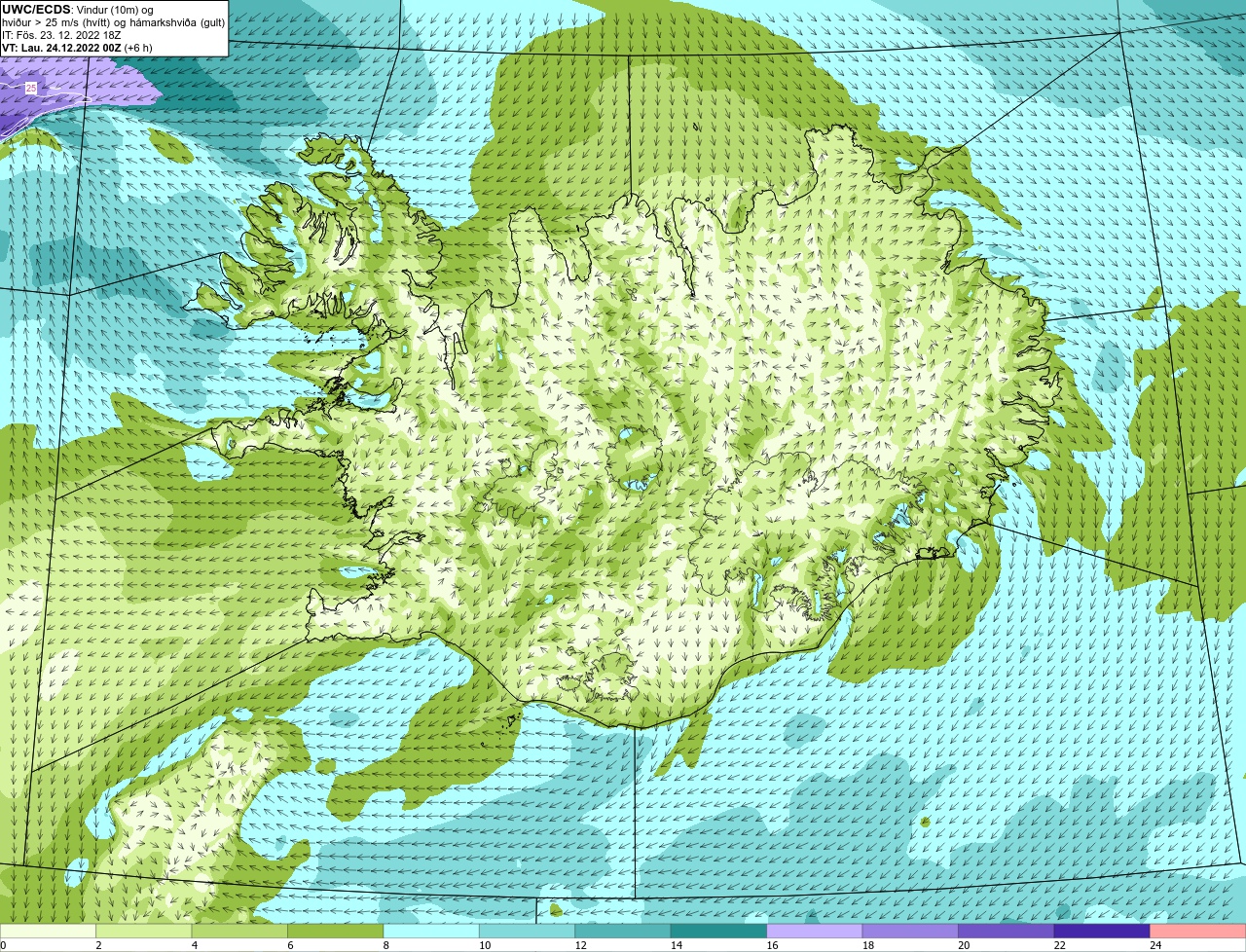Select the 10–12 m/s turquoise legend swatch

pyautogui.click(x=528, y=932)
